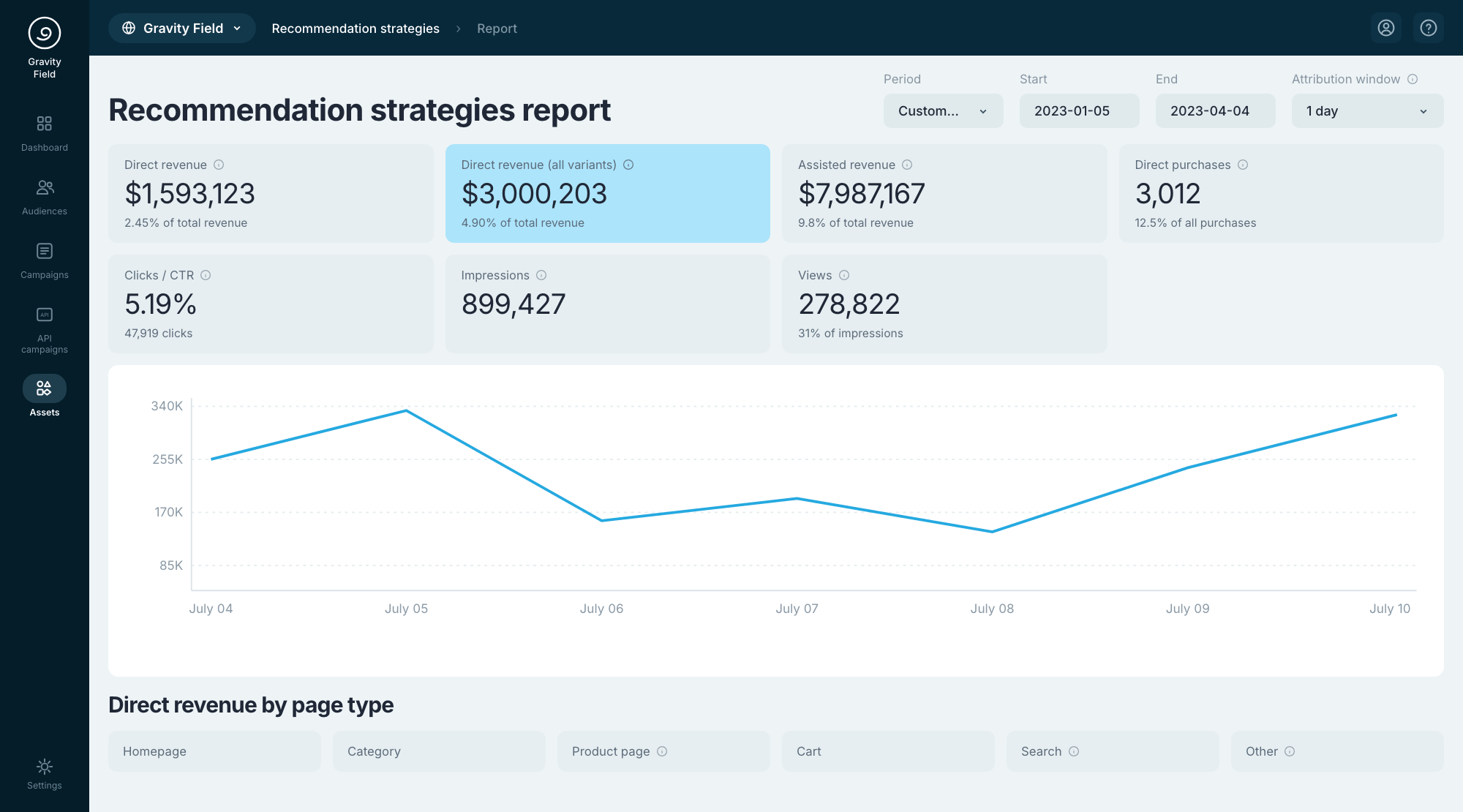The width and height of the screenshot is (1463, 812).
Task: Click the July 08 low chart point
Action: pyautogui.click(x=992, y=532)
